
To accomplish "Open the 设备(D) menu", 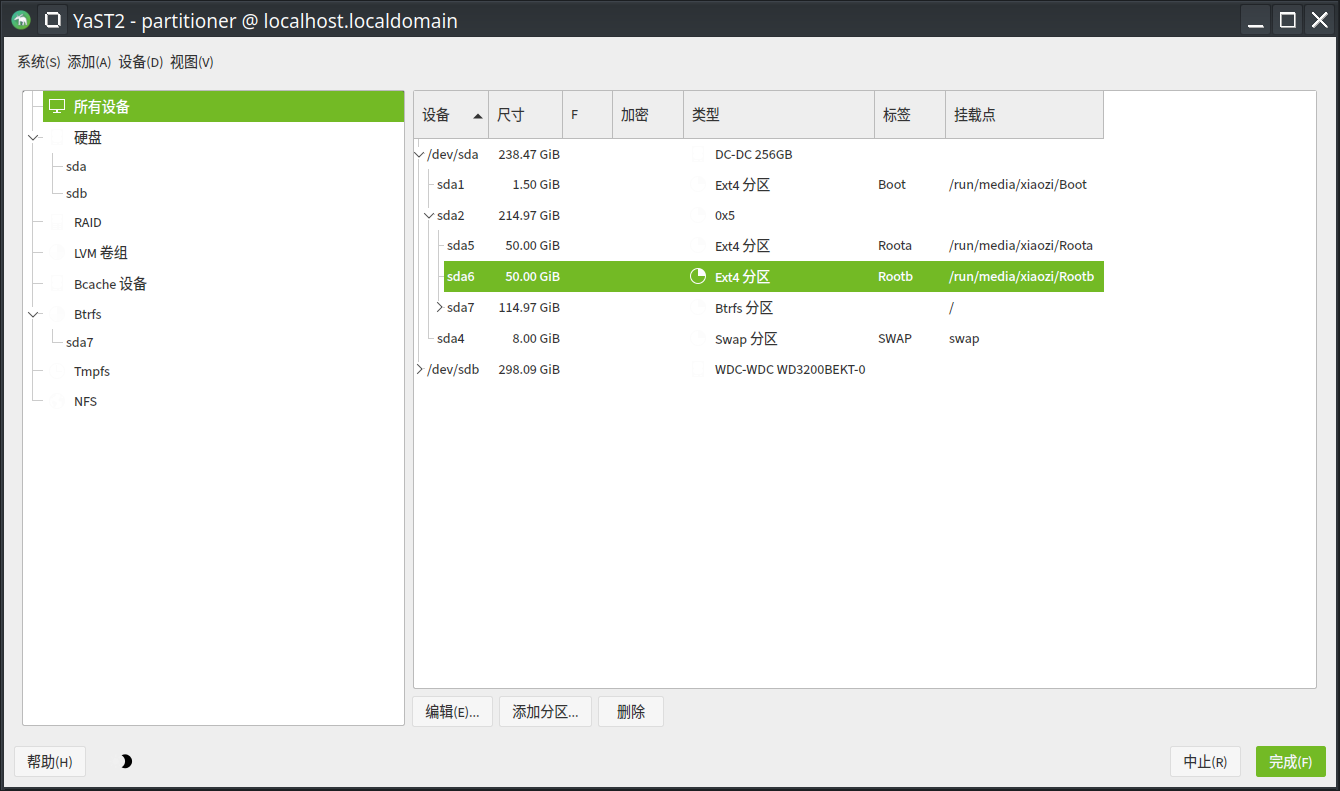I will [141, 62].
